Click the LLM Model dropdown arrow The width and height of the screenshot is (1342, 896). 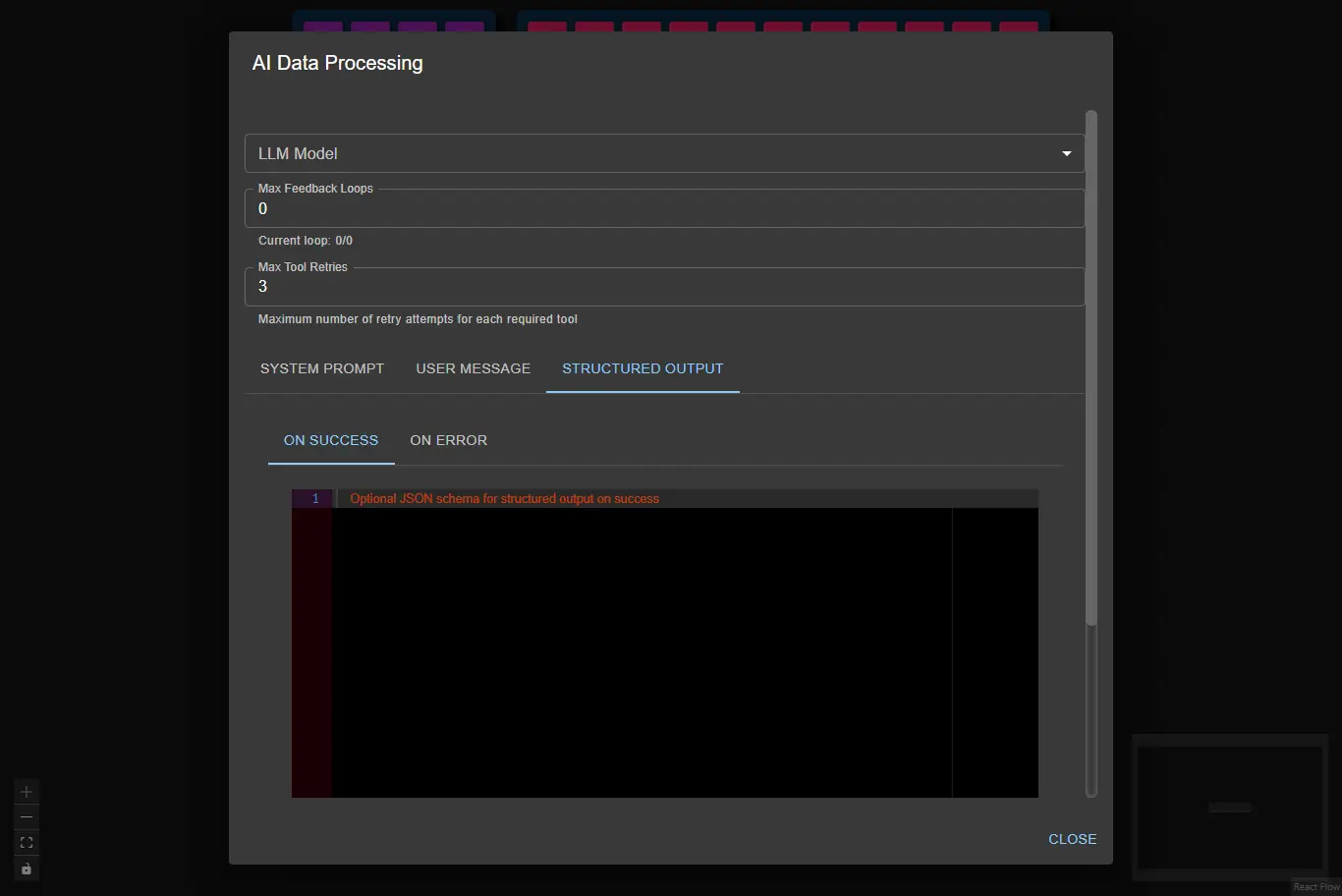point(1066,154)
